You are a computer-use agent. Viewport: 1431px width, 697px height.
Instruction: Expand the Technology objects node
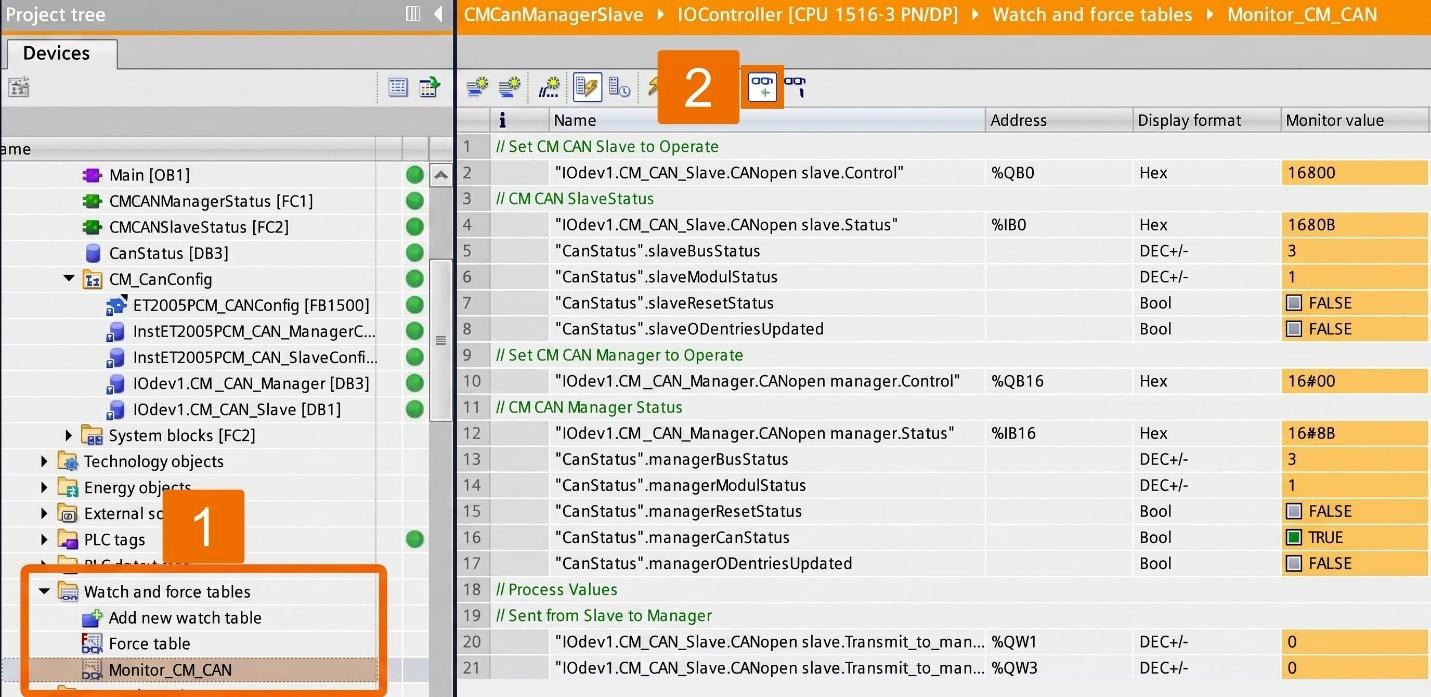44,461
